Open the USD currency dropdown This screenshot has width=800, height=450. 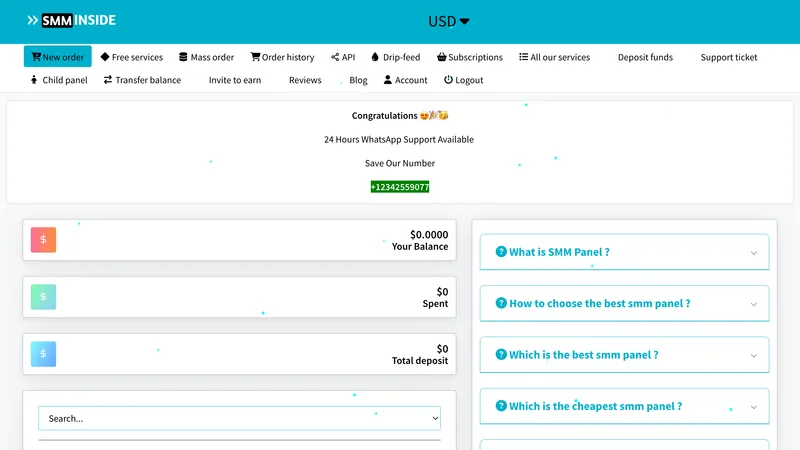pos(448,21)
